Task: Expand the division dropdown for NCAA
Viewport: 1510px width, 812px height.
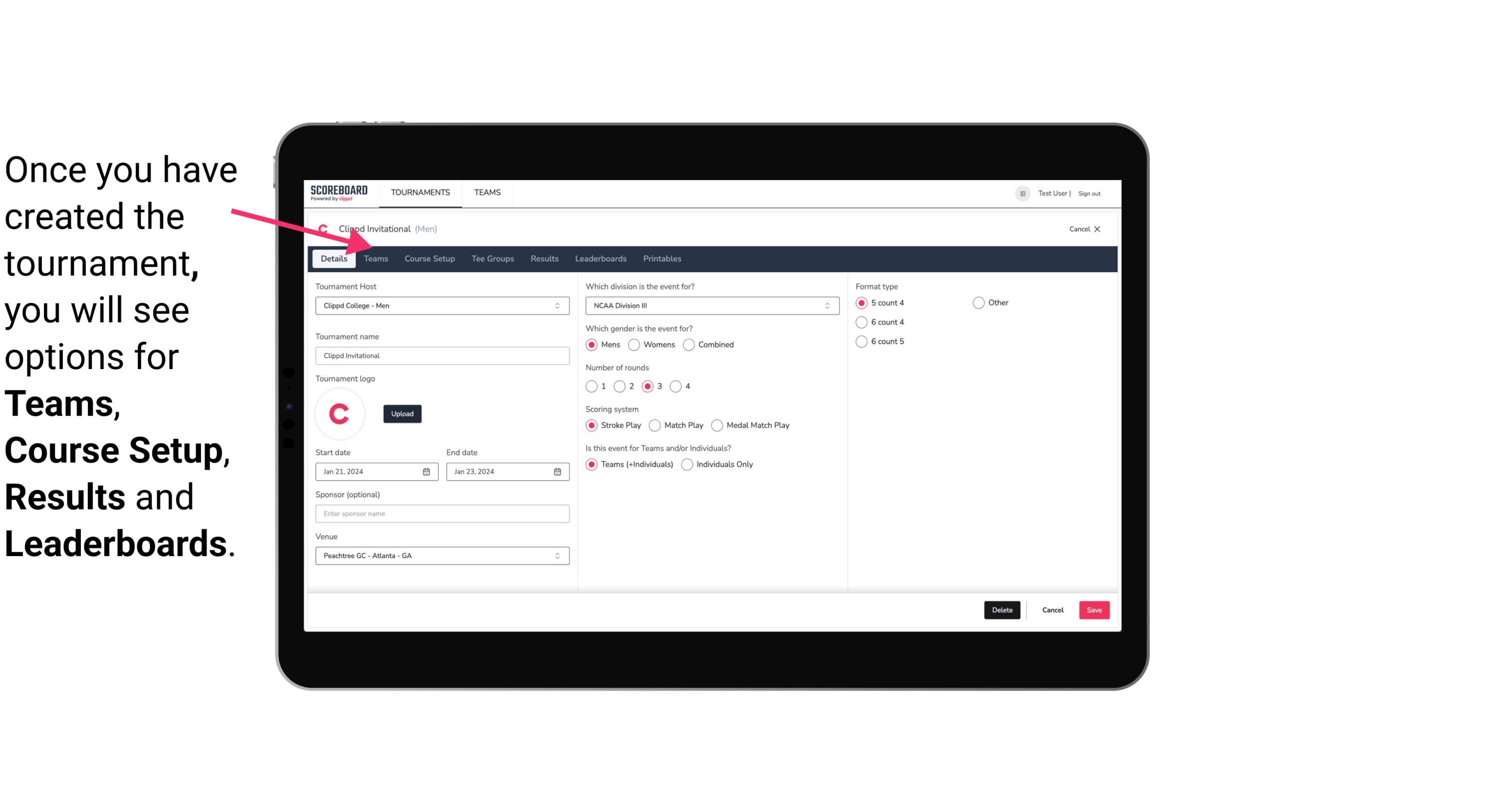Action: [826, 305]
